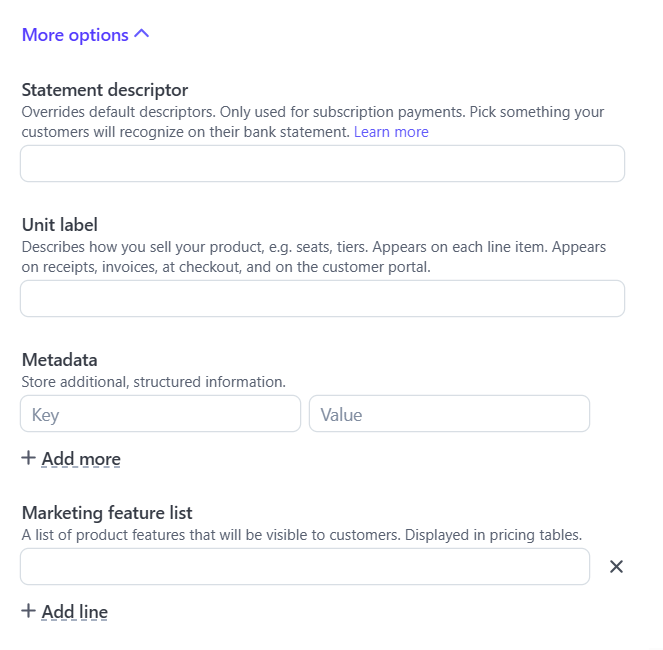Collapse the More options section
Viewport: 663px width, 650px height.
(75, 35)
